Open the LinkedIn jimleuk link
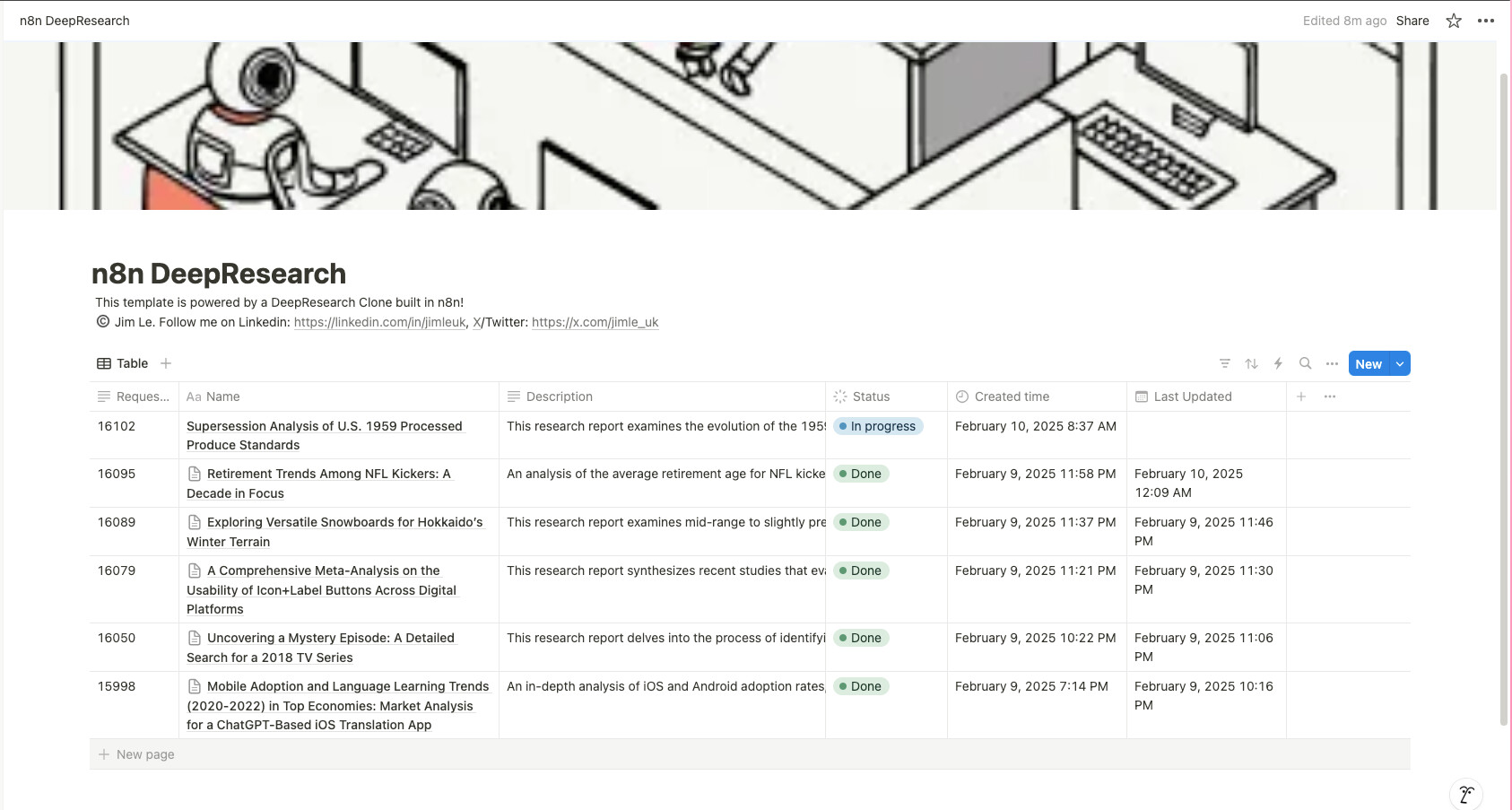The height and width of the screenshot is (810, 1512). click(380, 322)
